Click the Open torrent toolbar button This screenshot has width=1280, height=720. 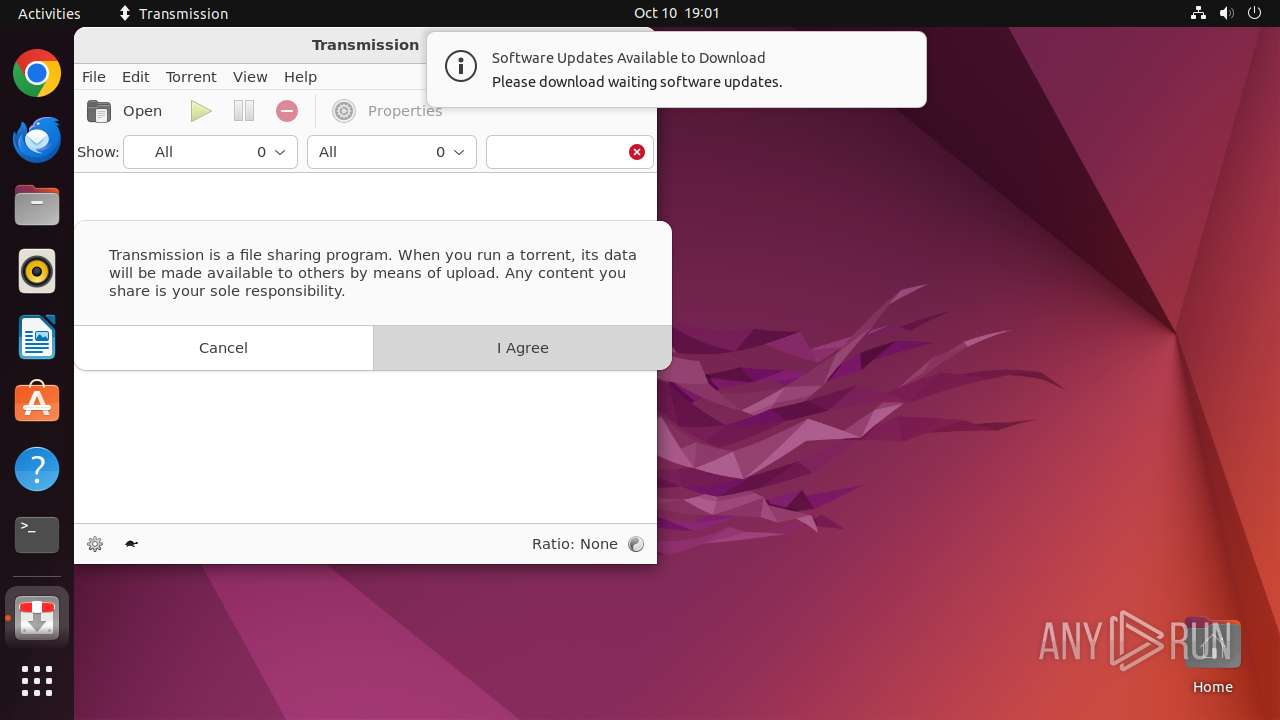pyautogui.click(x=124, y=111)
